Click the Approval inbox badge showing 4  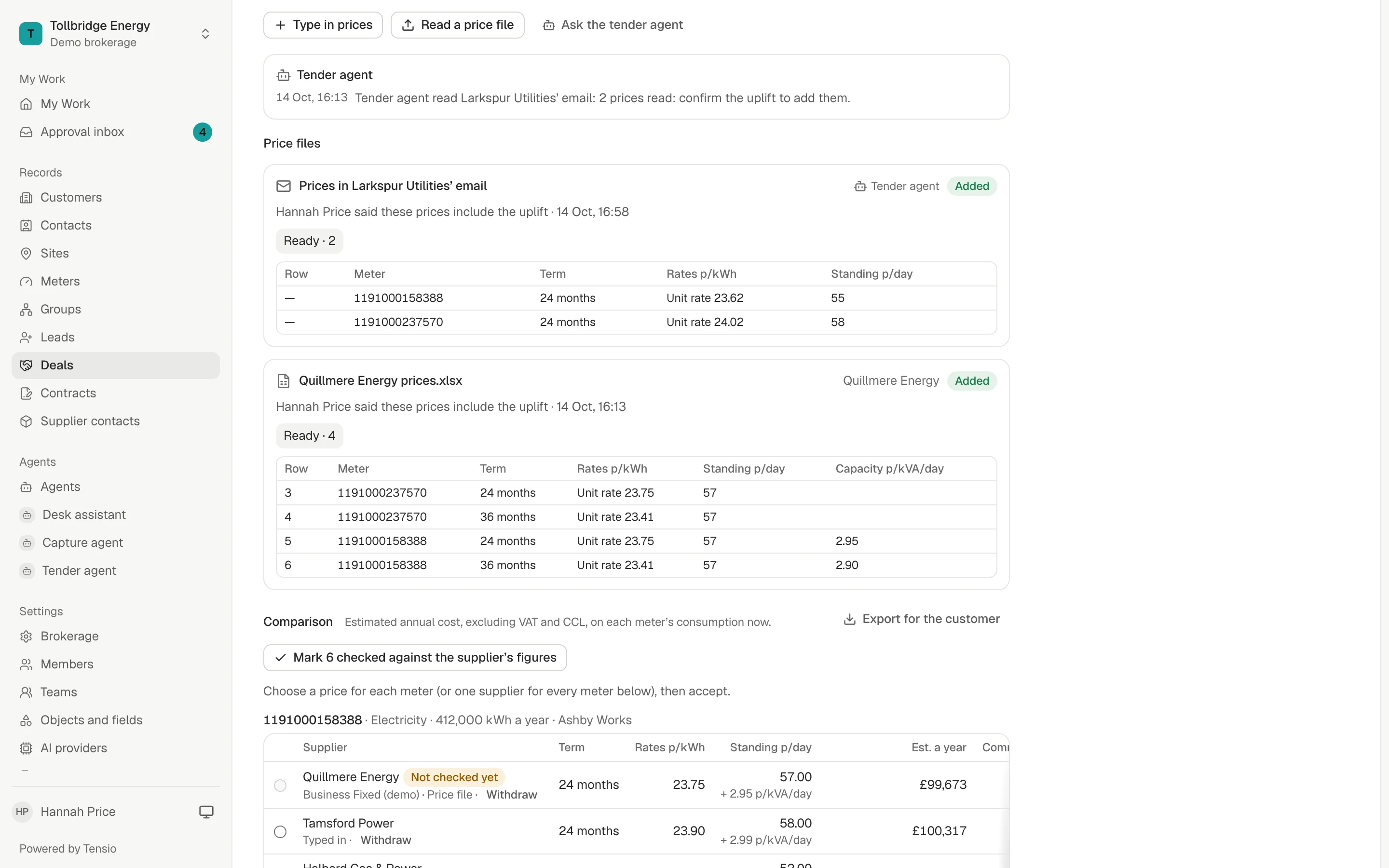click(x=202, y=132)
